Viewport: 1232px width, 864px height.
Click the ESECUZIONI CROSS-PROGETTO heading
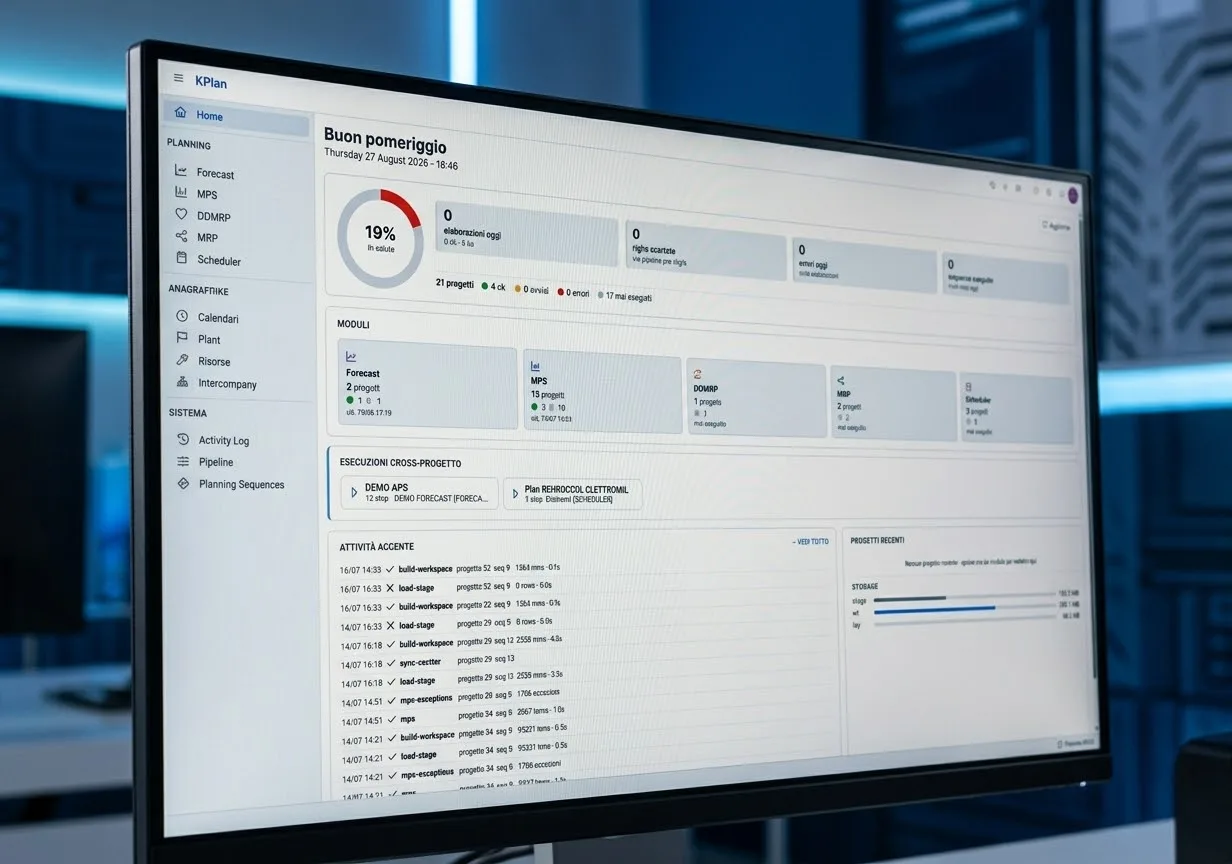(x=400, y=463)
